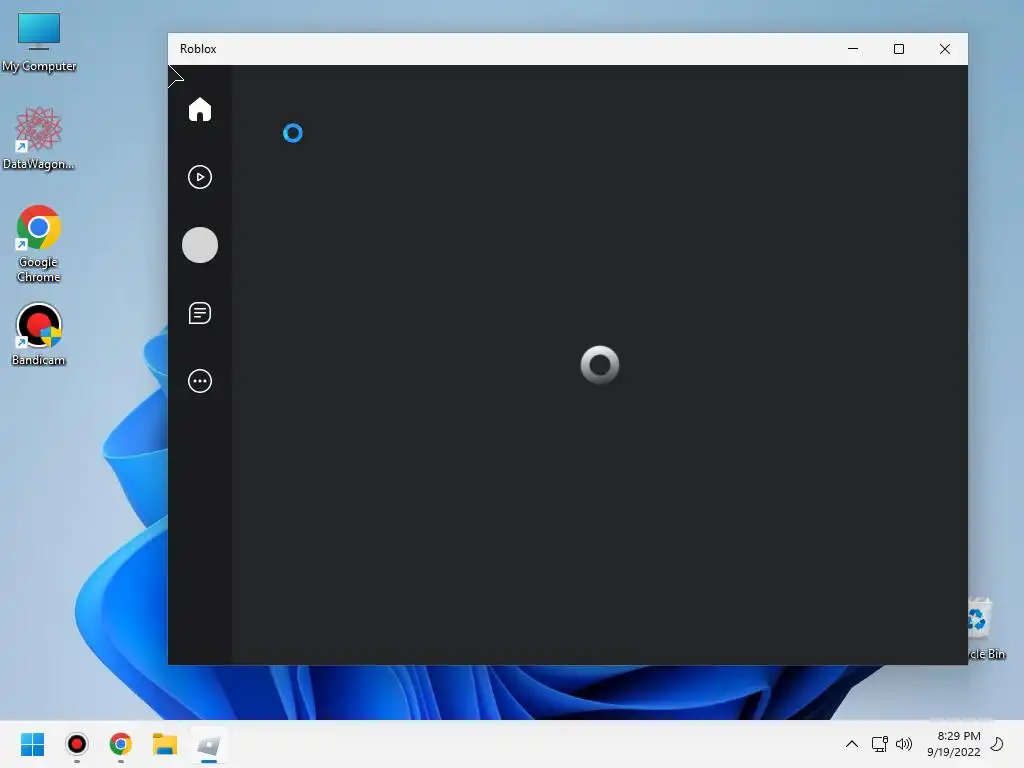Open the network status tray icon
The width and height of the screenshot is (1024, 768).
(880, 744)
